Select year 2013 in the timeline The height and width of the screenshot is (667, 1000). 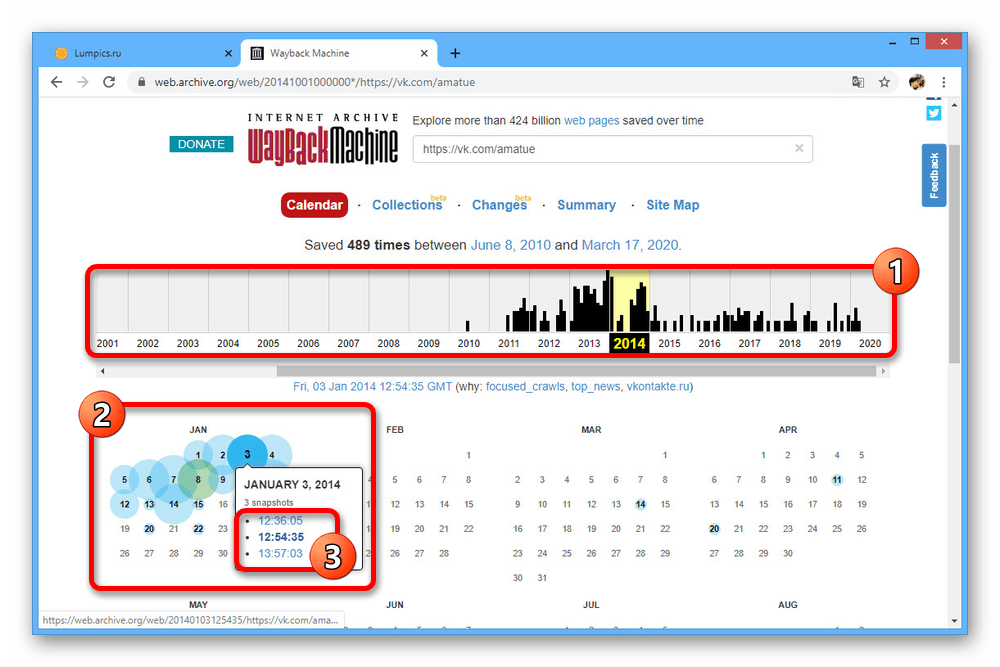click(589, 343)
